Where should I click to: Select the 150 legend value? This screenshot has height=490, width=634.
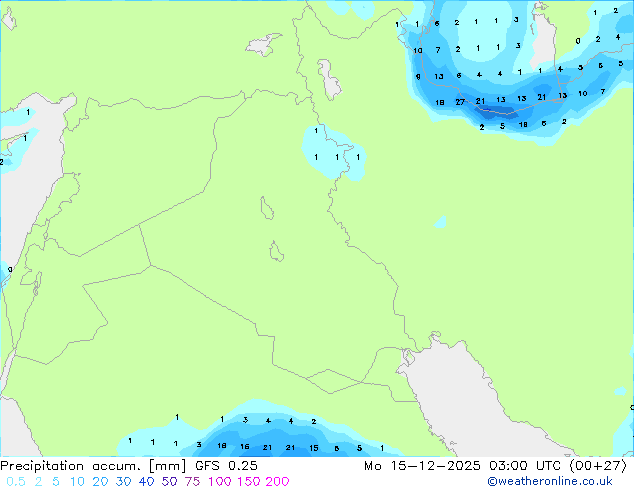[249, 482]
